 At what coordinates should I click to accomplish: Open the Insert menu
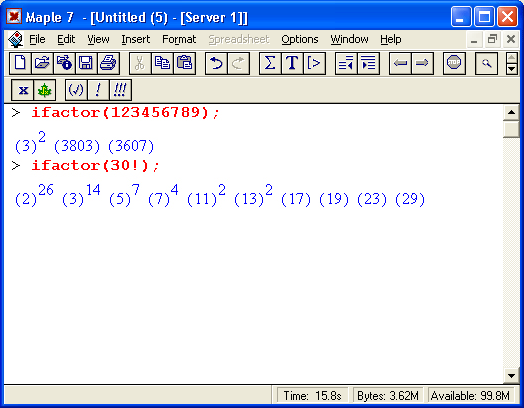pos(135,39)
